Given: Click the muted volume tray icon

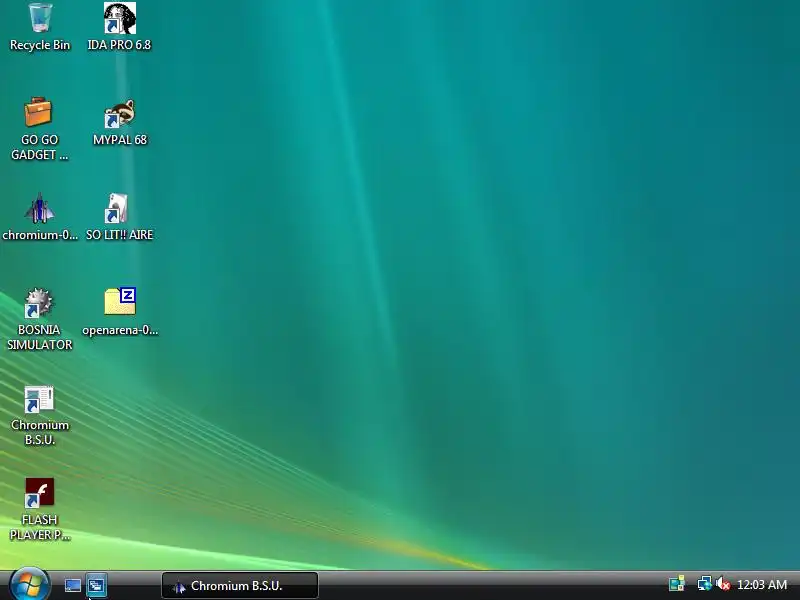Looking at the screenshot, I should click(722, 584).
